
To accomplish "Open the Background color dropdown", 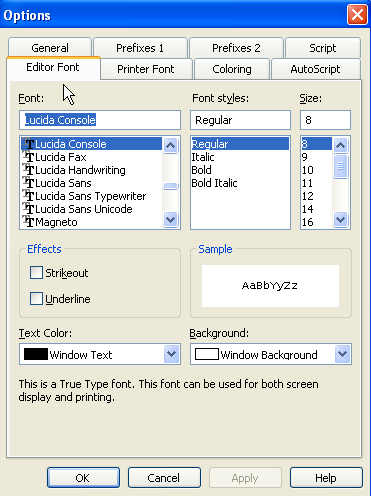I will pos(343,354).
